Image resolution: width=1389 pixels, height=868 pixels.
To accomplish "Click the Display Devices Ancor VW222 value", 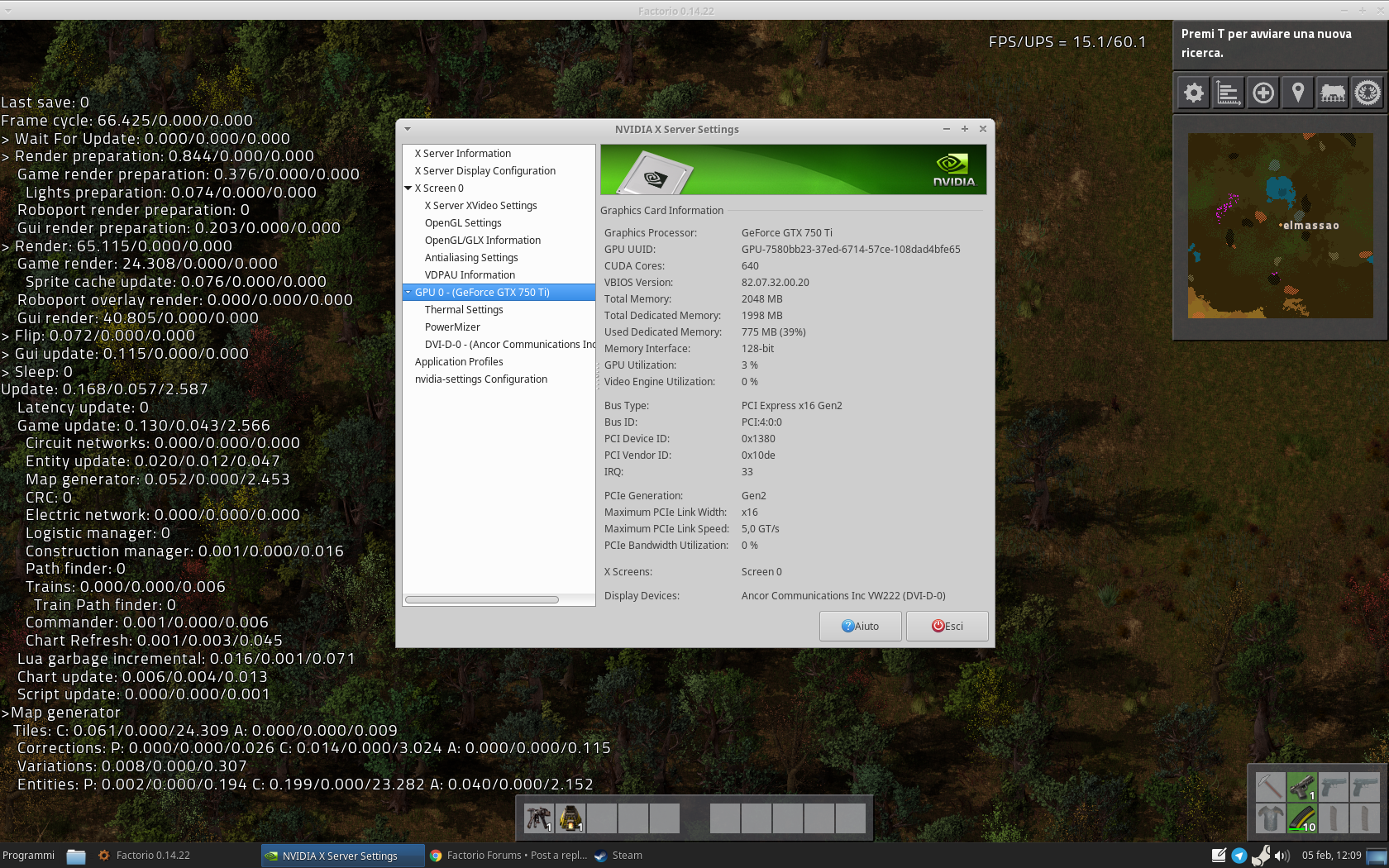I will pos(843,596).
